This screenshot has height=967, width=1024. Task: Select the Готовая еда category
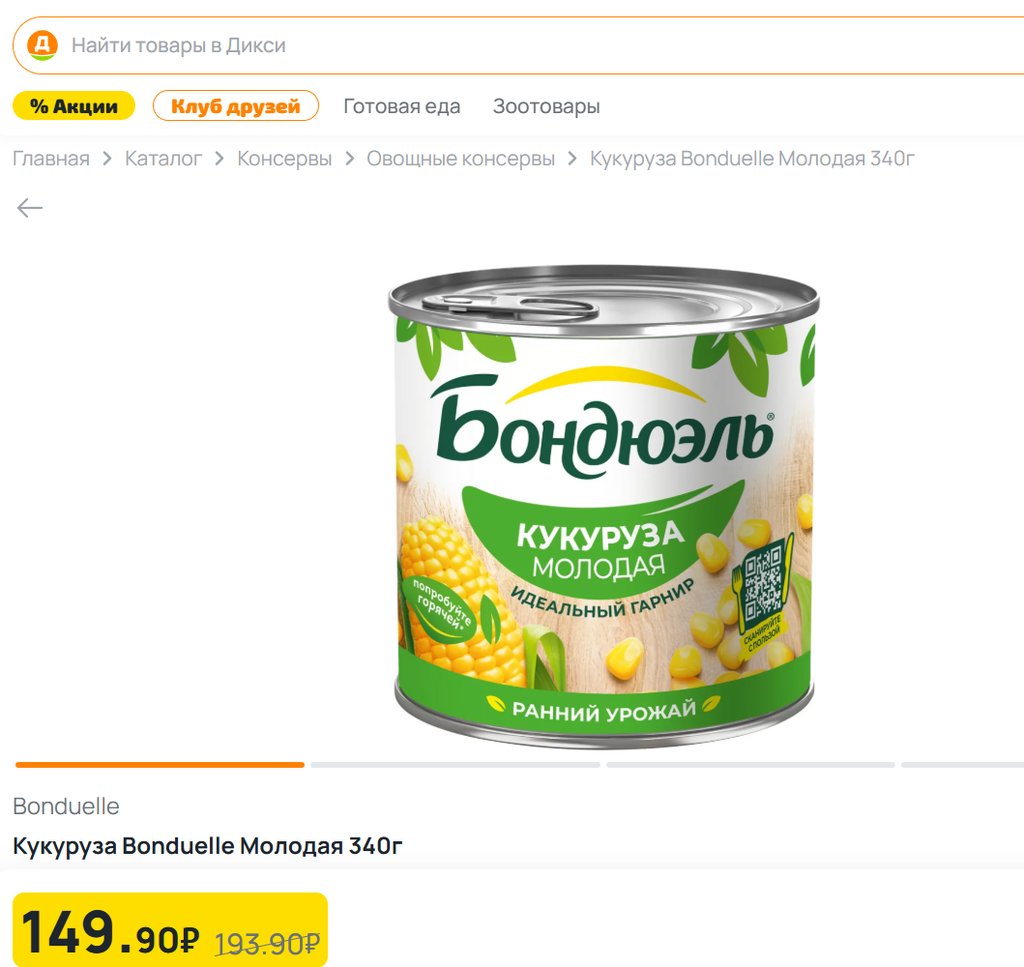pyautogui.click(x=402, y=106)
